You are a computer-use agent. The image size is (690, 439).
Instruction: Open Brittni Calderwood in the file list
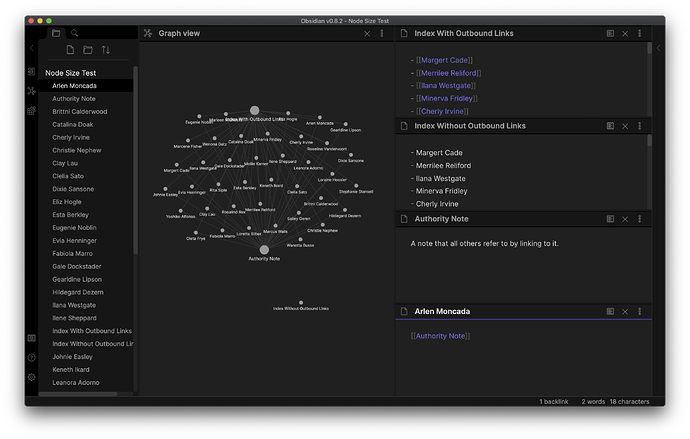[80, 112]
